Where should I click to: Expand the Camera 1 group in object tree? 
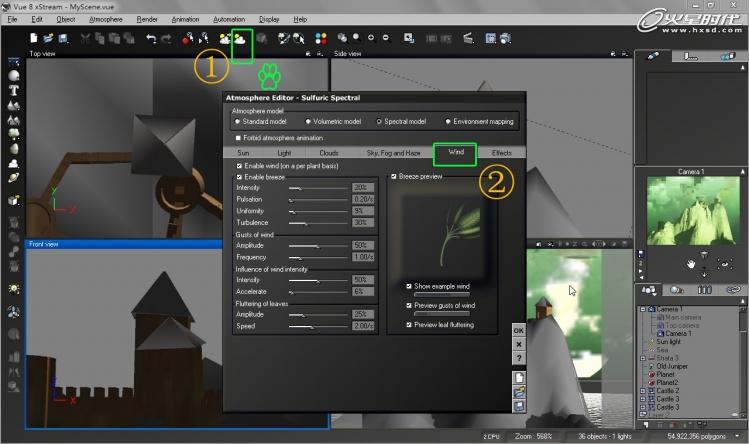click(x=644, y=310)
